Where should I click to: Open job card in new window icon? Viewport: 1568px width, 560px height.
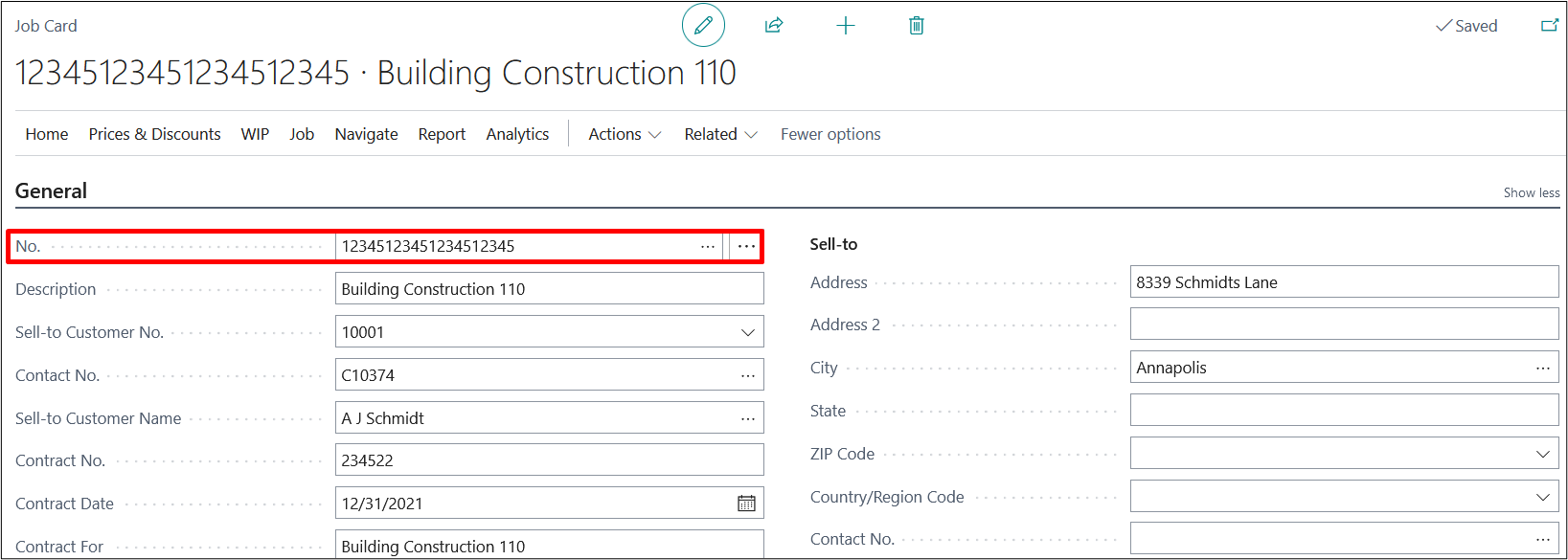click(x=1549, y=26)
